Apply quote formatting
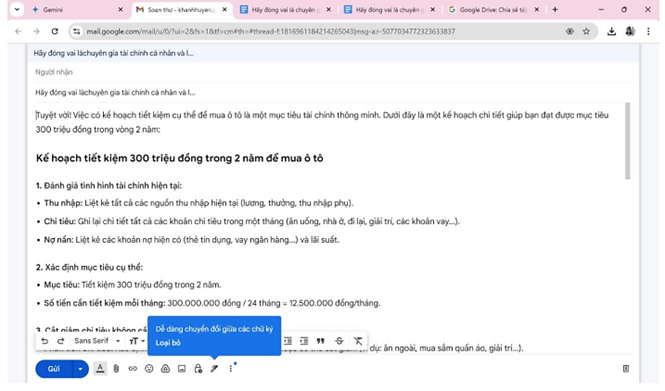This screenshot has width=665, height=391. (x=321, y=341)
